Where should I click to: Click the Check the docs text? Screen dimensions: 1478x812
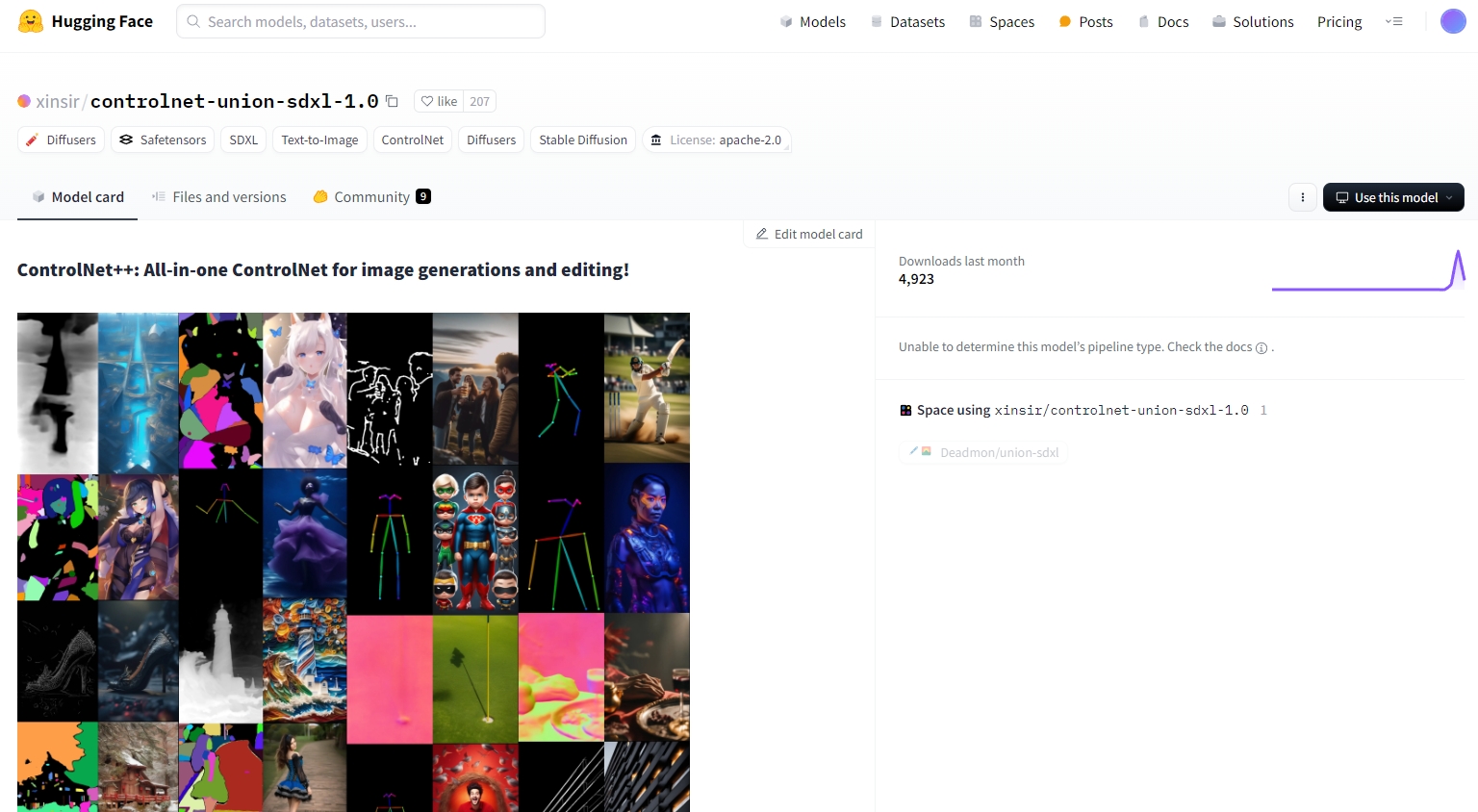coord(1210,347)
